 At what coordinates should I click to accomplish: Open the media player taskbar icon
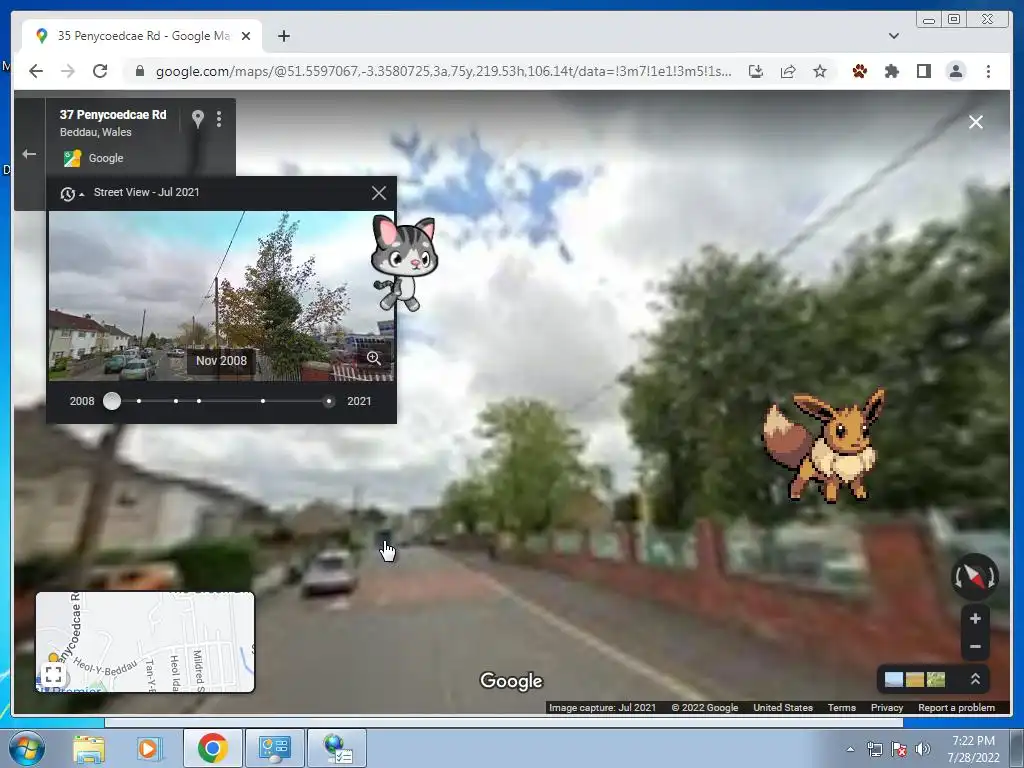pyautogui.click(x=148, y=748)
